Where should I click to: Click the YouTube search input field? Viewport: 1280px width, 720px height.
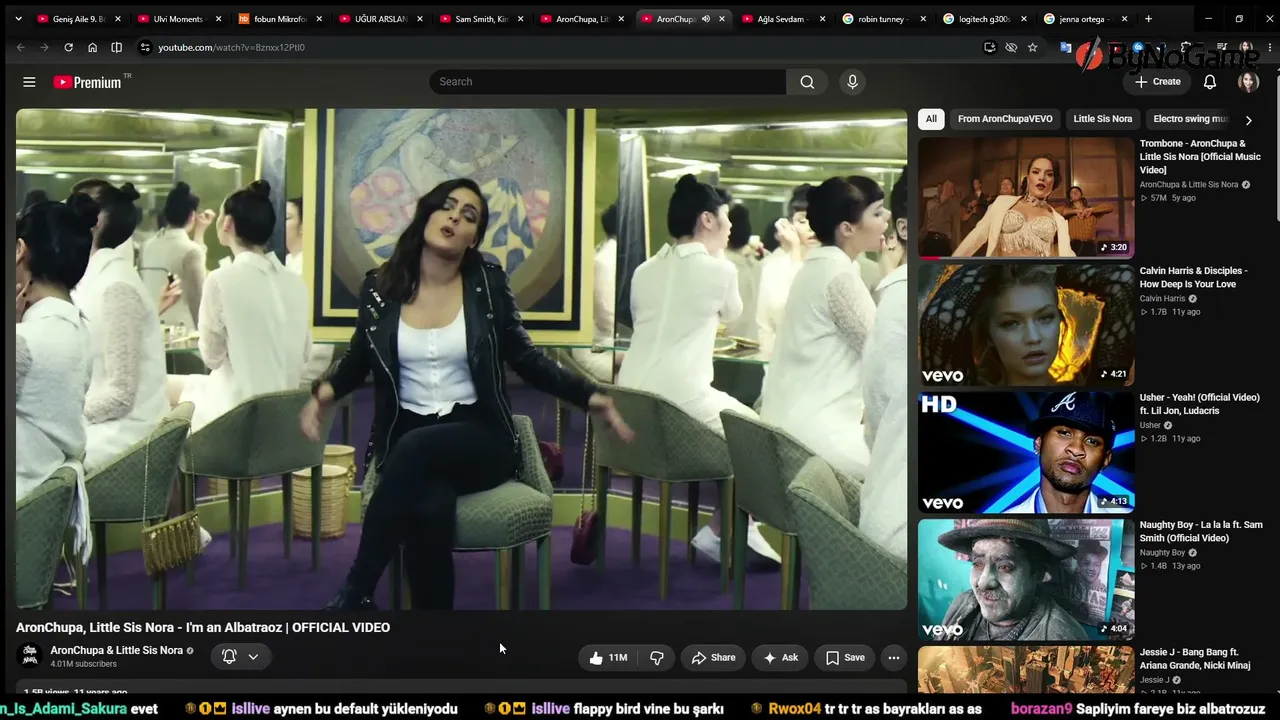[x=608, y=82]
